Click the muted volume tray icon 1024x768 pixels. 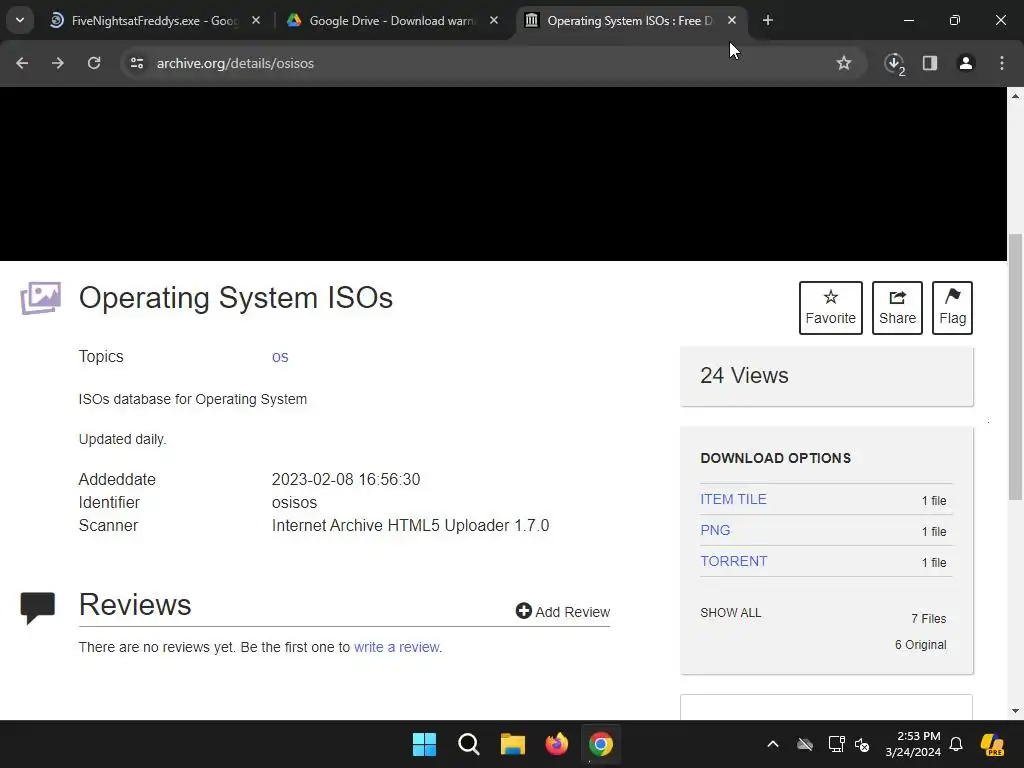pyautogui.click(x=863, y=744)
